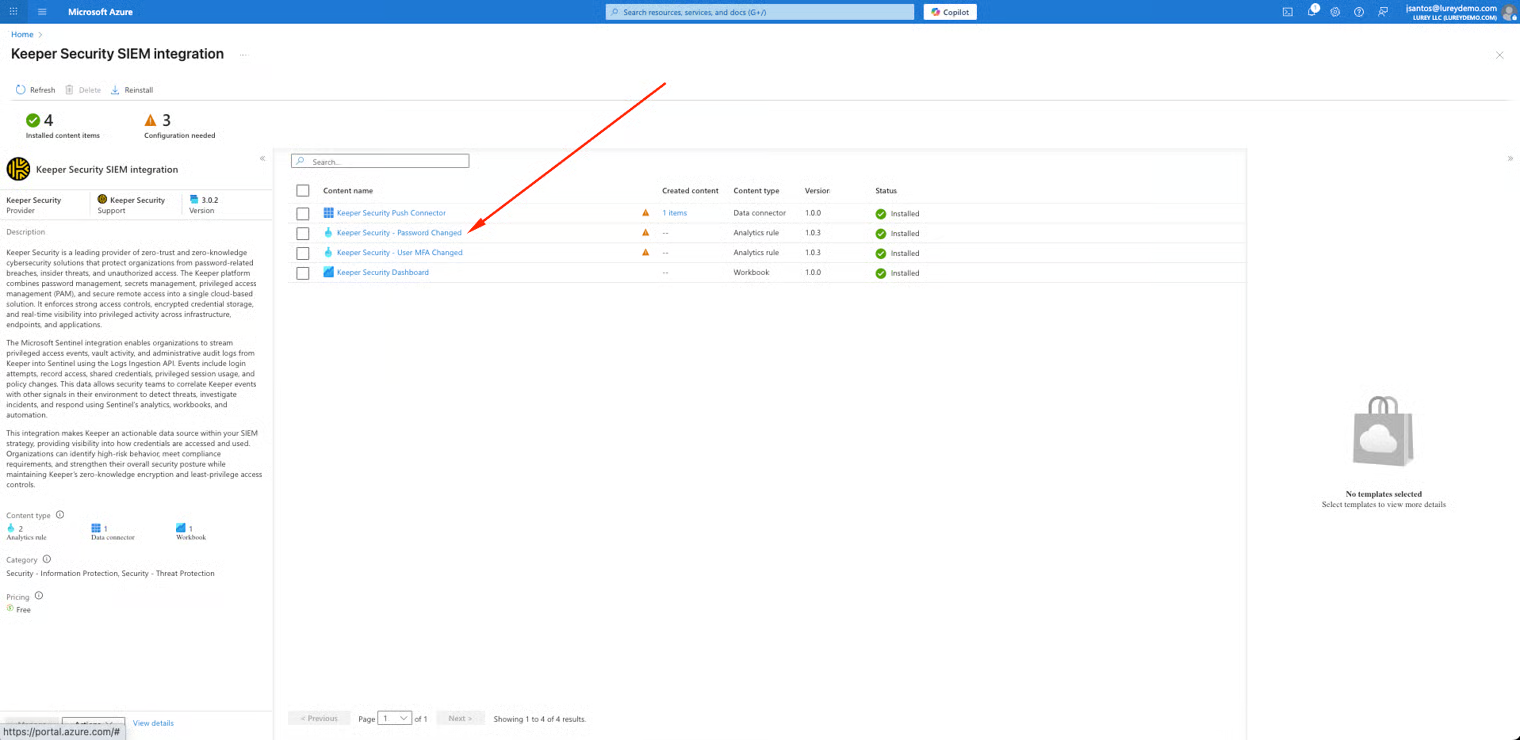Click the content Search field
The width and height of the screenshot is (1520, 740).
coord(385,161)
